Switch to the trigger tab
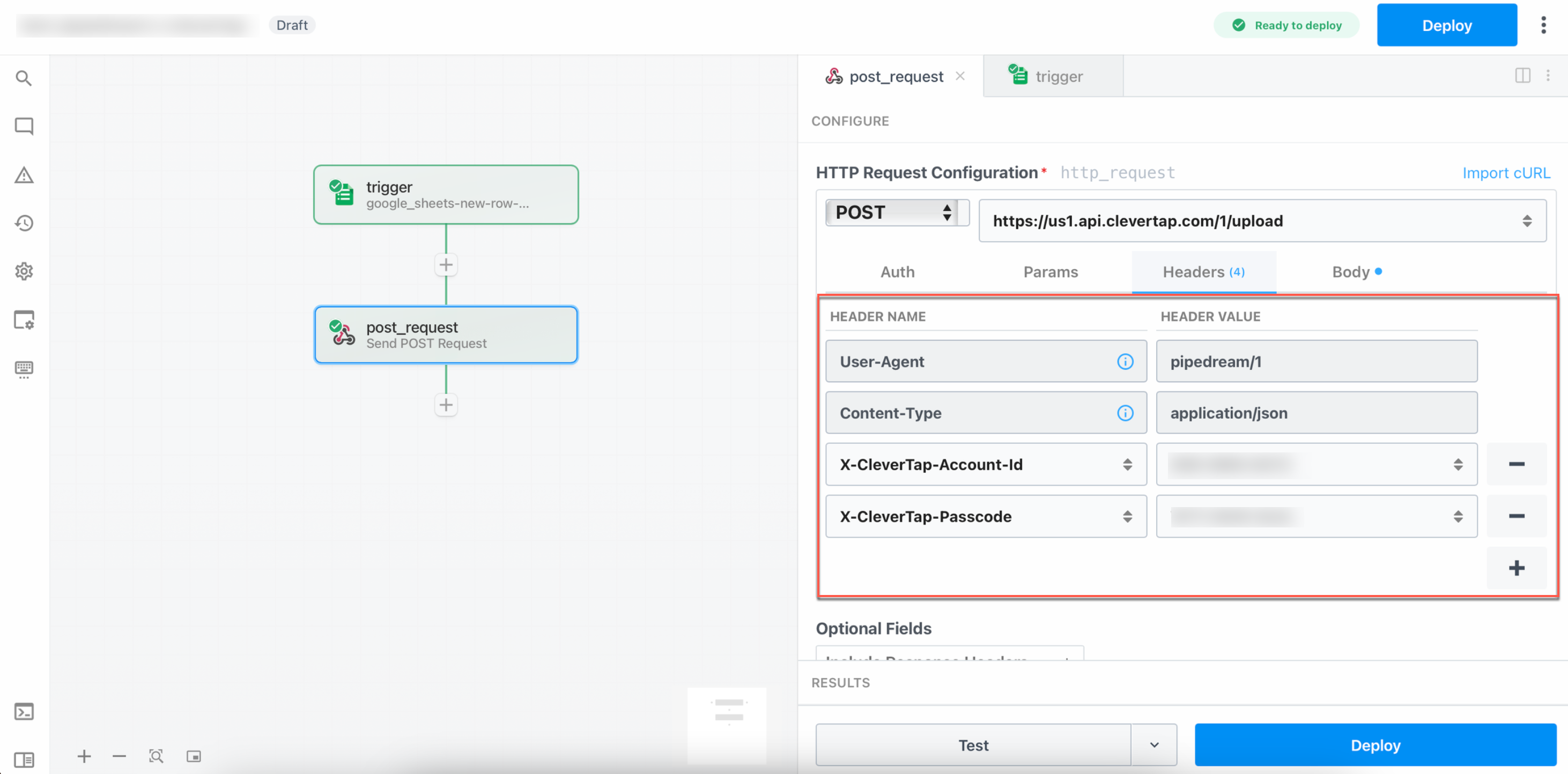This screenshot has width=1568, height=774. (x=1053, y=77)
